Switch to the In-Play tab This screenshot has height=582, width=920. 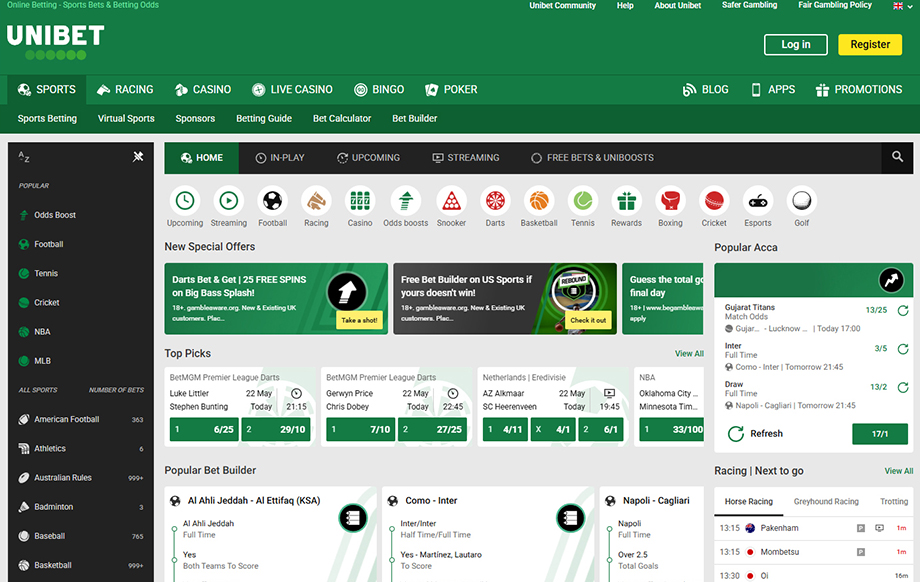coord(280,158)
